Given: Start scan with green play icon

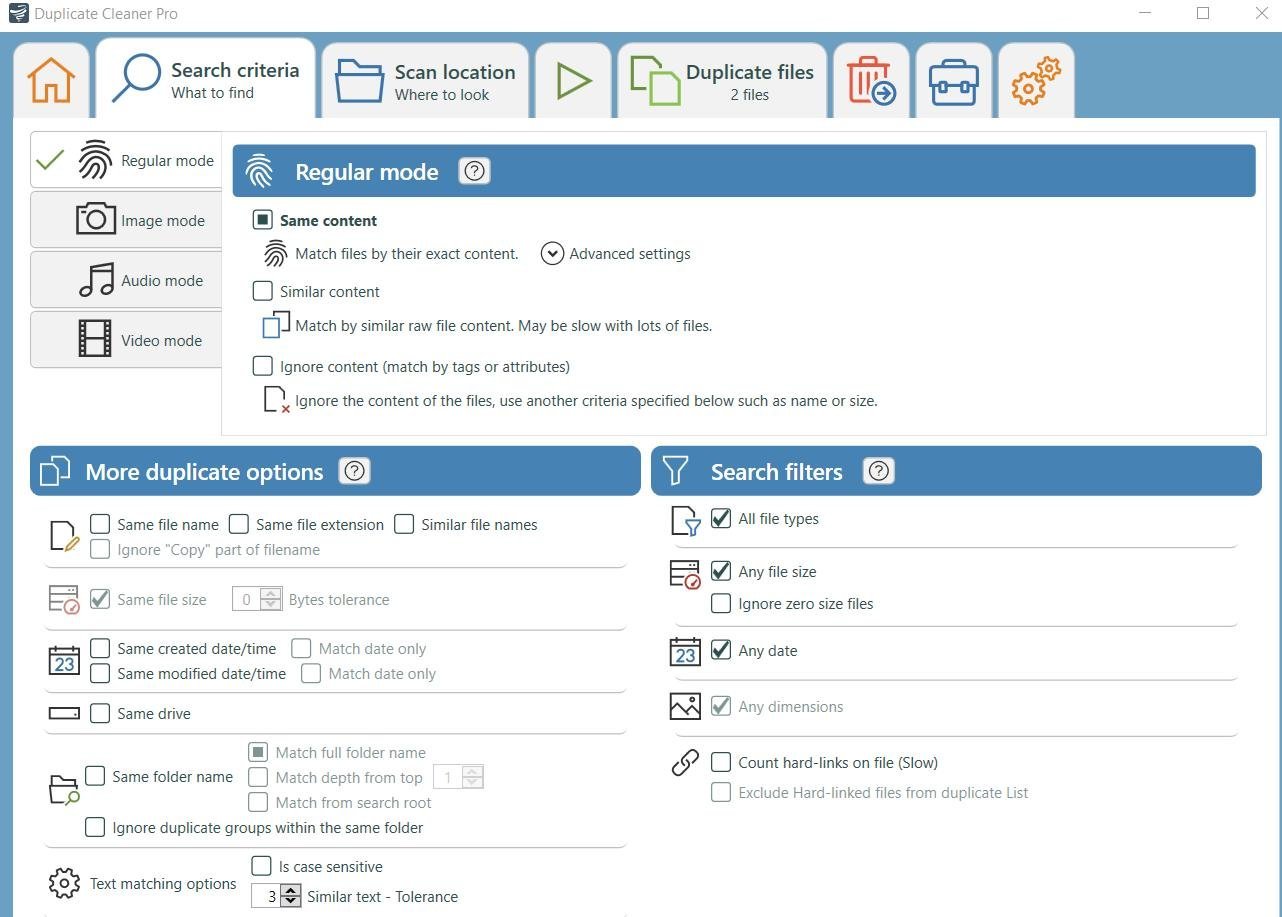Looking at the screenshot, I should [573, 81].
